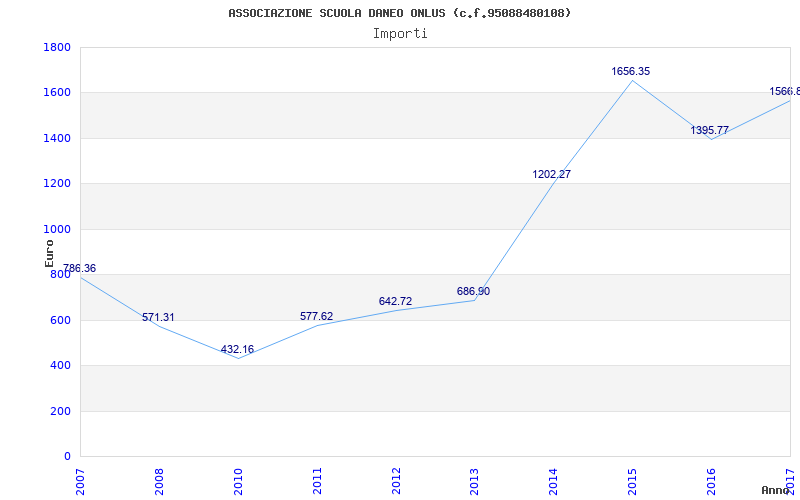Click the 2016 x-axis label
This screenshot has width=800, height=500.
[712, 481]
